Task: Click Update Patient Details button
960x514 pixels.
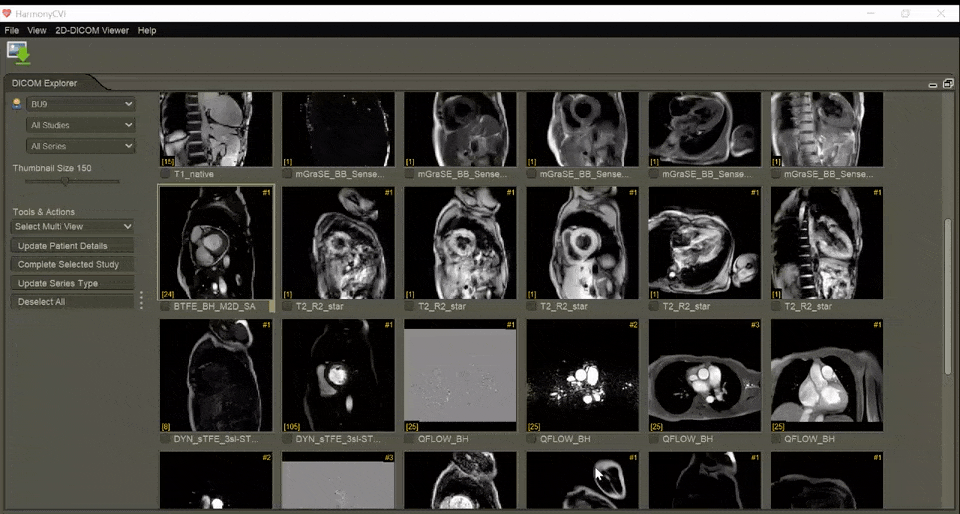Action: (72, 246)
